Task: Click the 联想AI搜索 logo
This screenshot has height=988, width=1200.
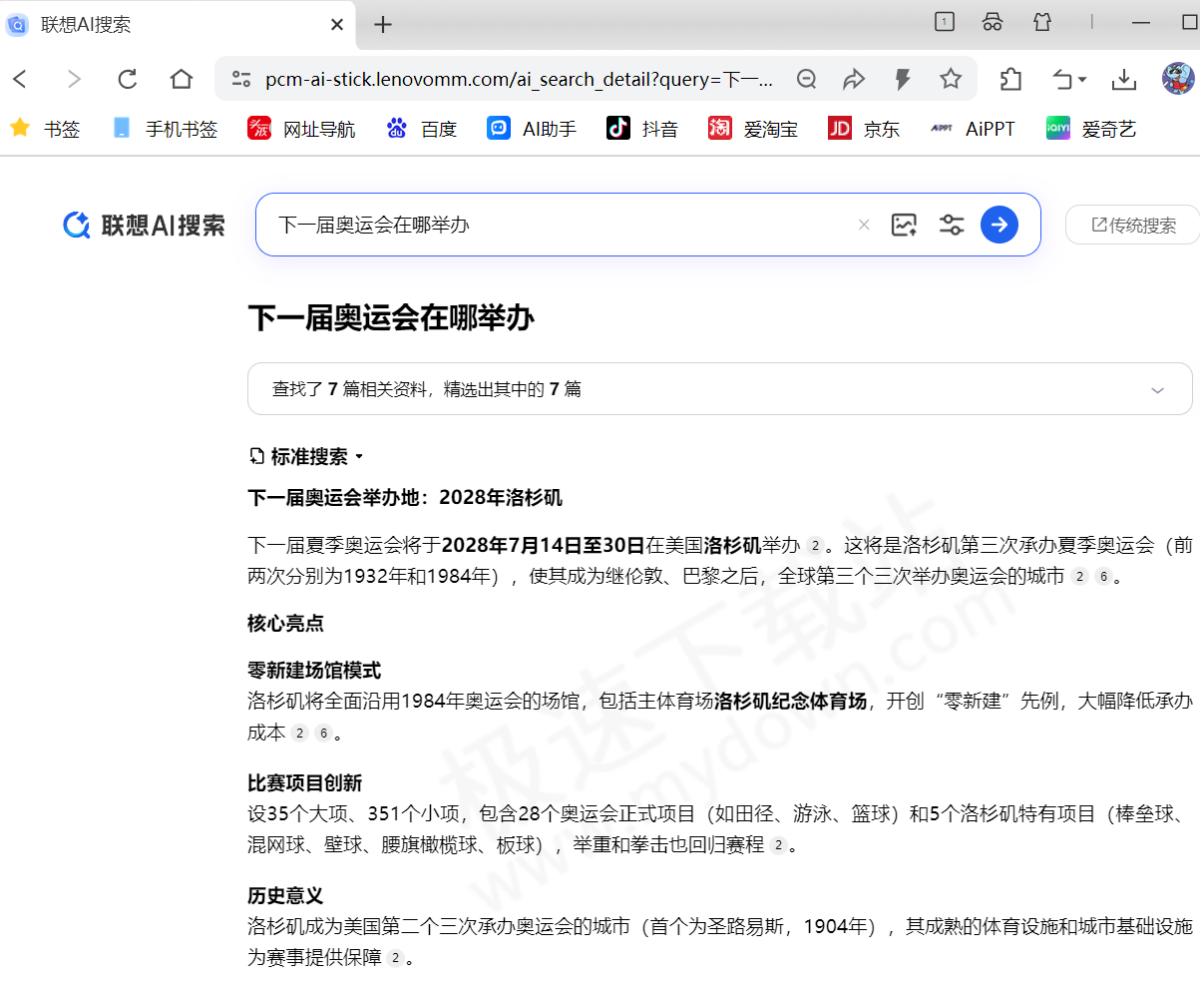Action: (x=143, y=224)
